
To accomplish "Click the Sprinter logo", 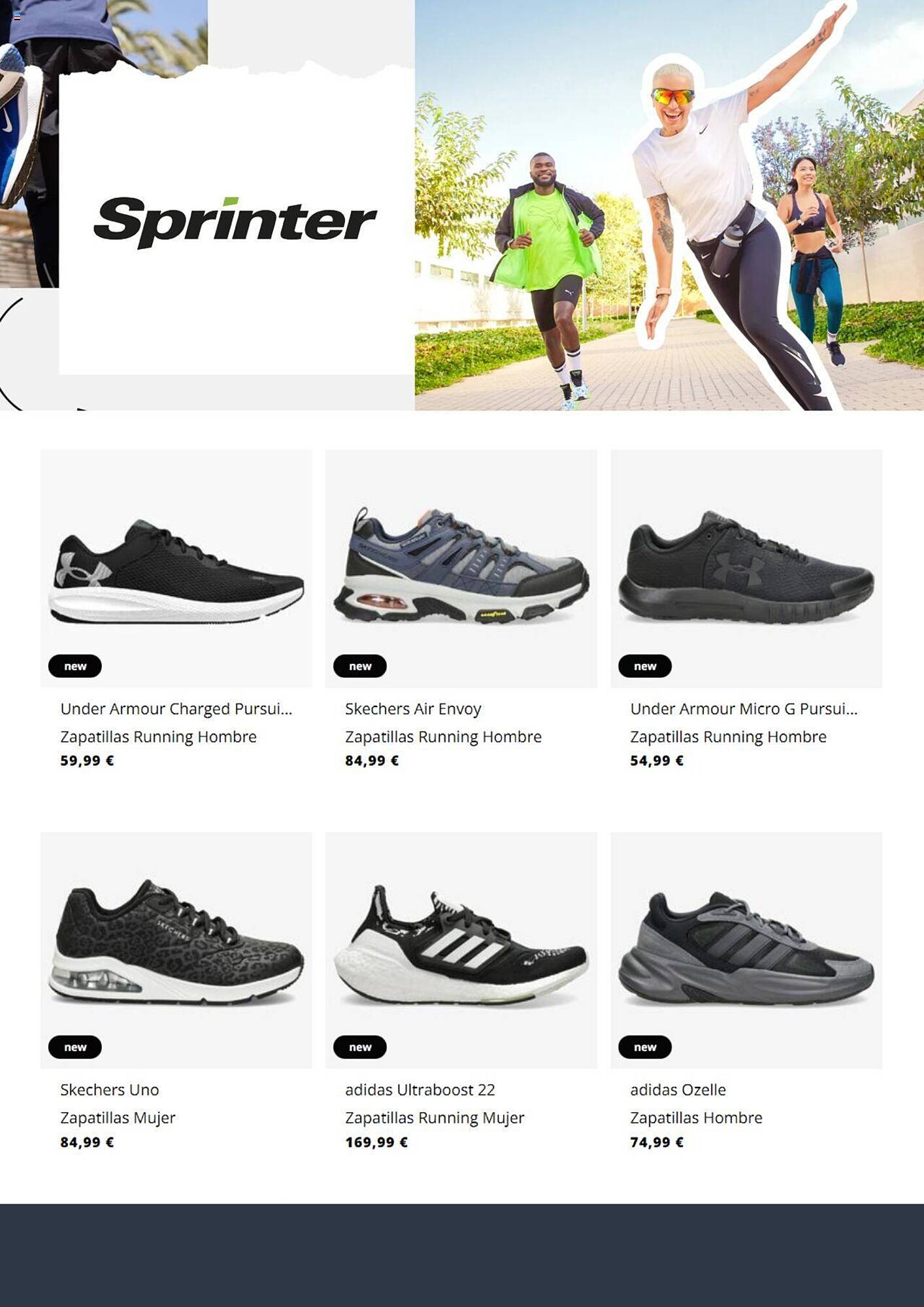I will point(235,222).
